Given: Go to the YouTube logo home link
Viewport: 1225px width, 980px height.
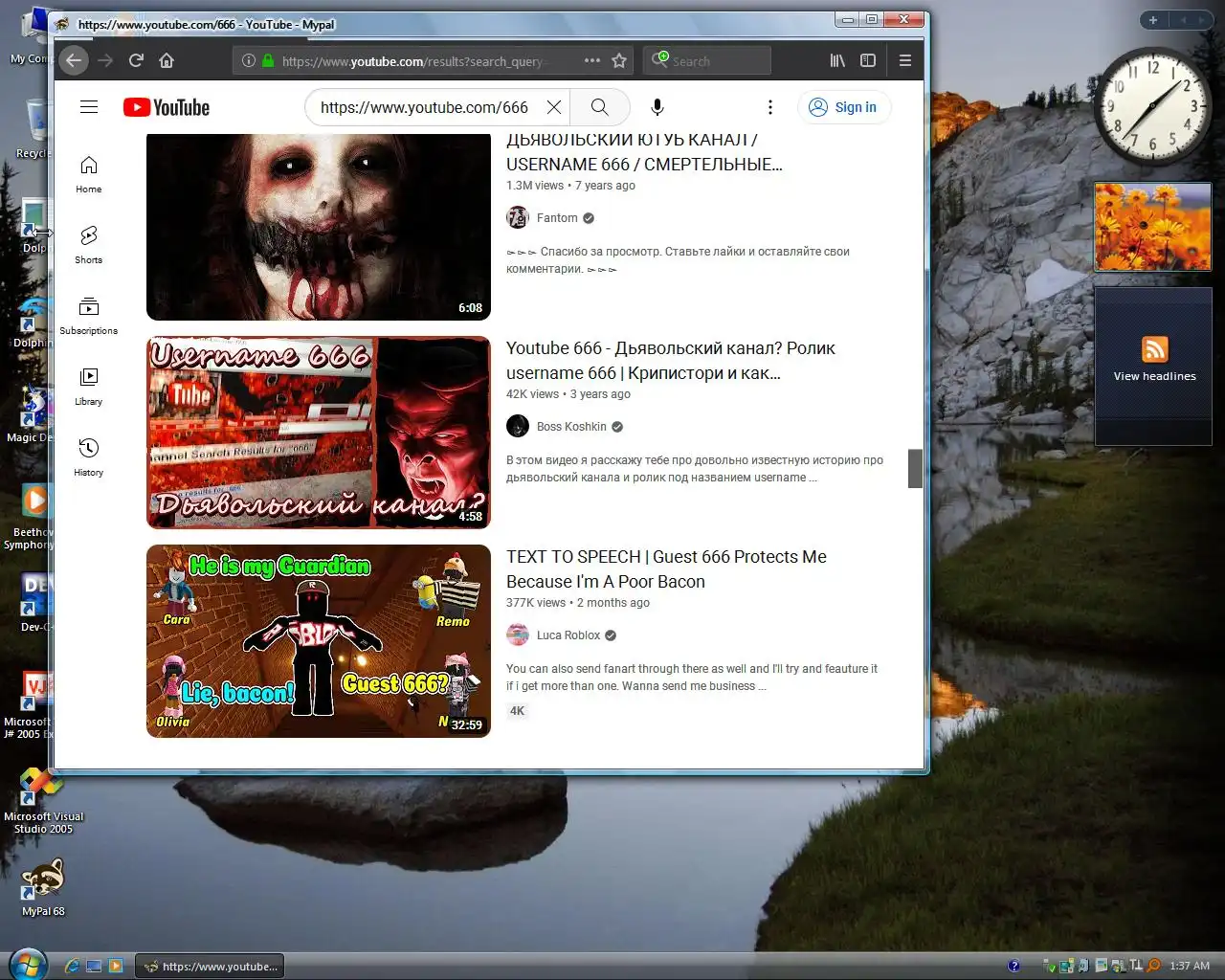Looking at the screenshot, I should pyautogui.click(x=167, y=107).
